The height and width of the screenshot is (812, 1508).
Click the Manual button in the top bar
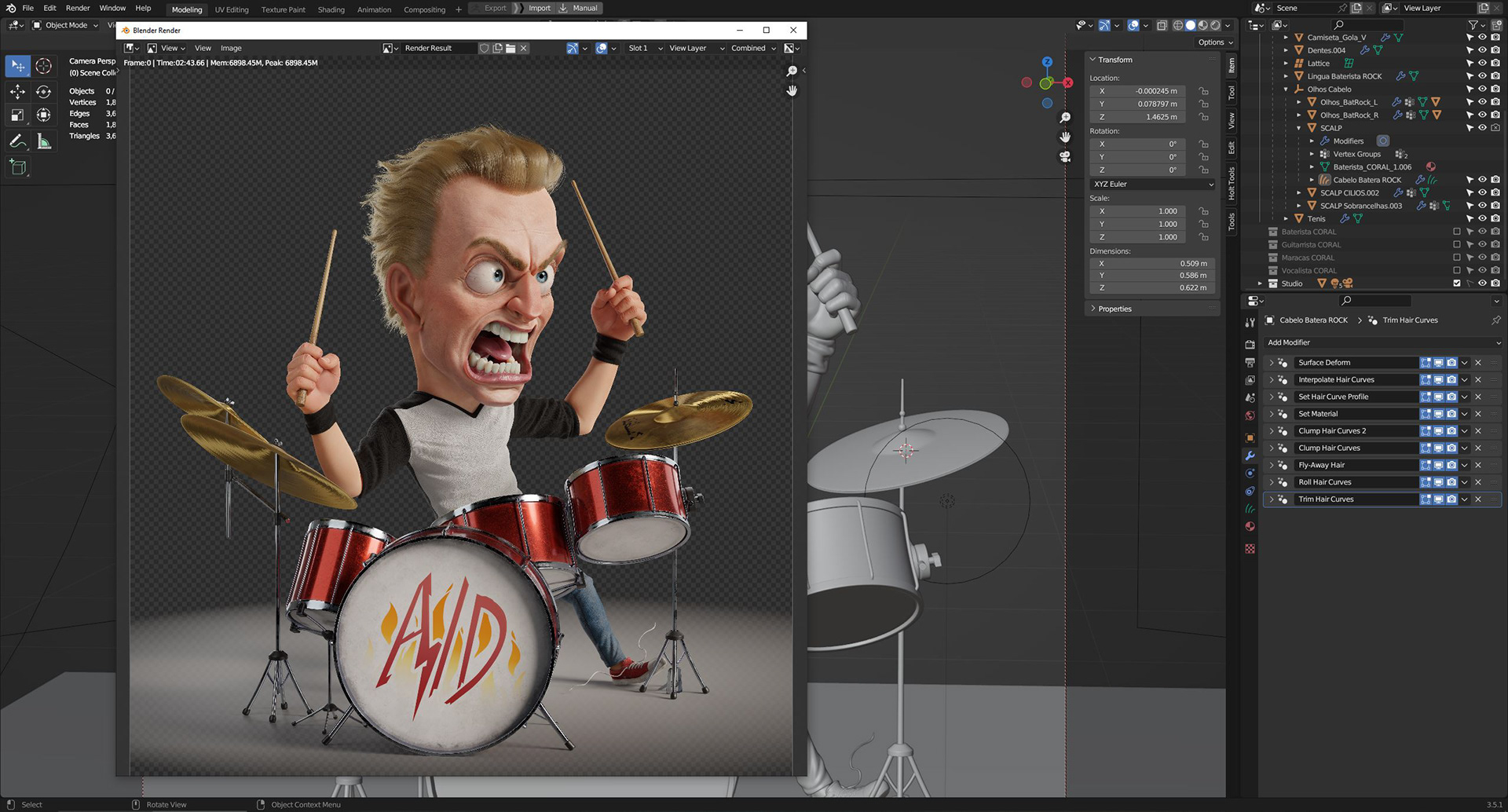[578, 8]
